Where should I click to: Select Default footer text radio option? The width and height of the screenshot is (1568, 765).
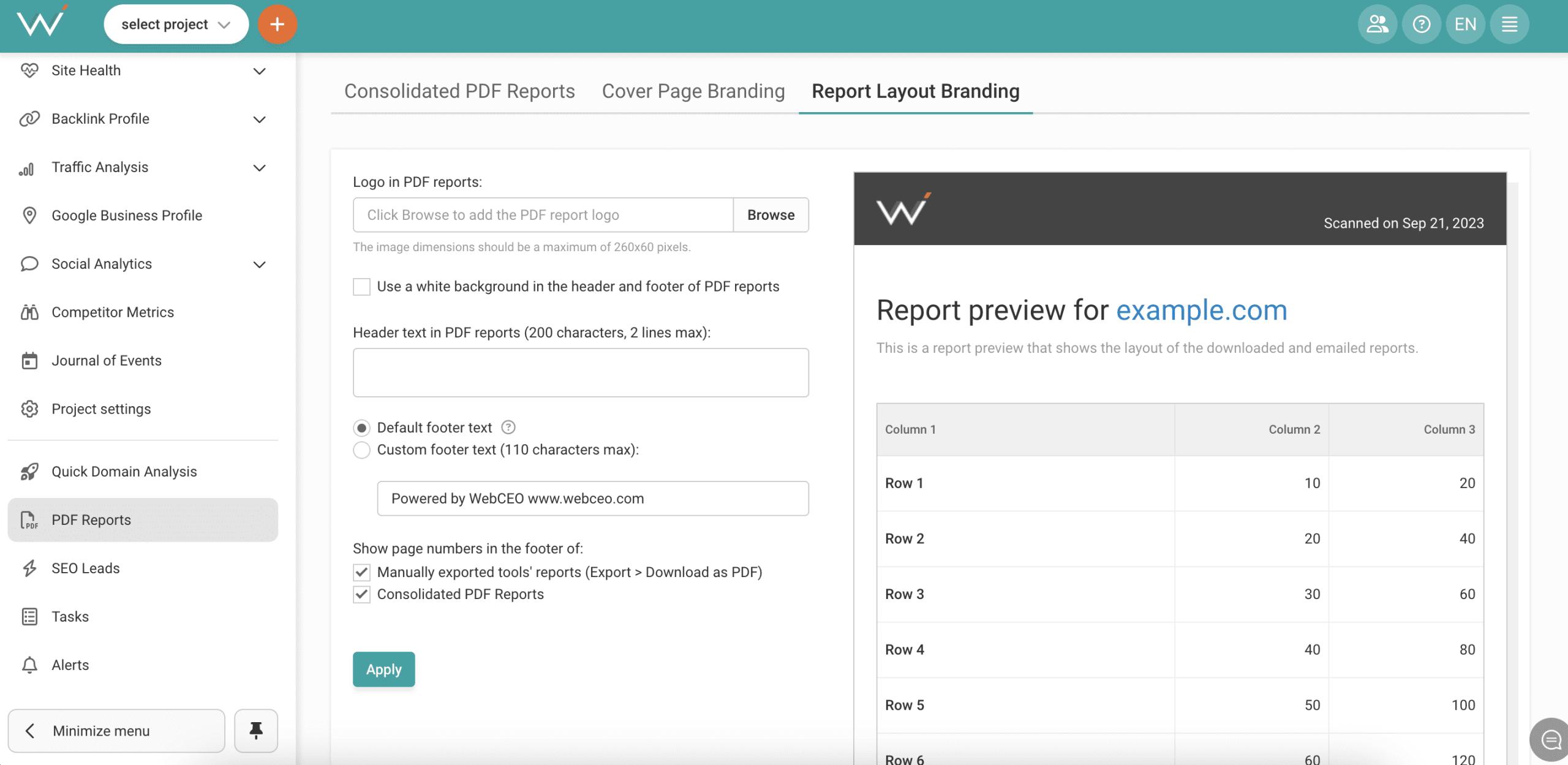pos(361,428)
